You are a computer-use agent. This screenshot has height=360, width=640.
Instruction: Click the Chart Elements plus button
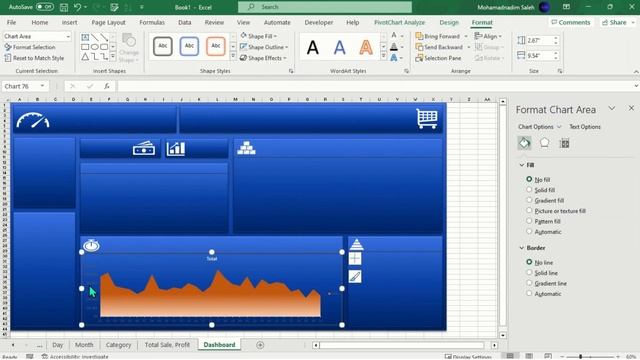(x=355, y=259)
